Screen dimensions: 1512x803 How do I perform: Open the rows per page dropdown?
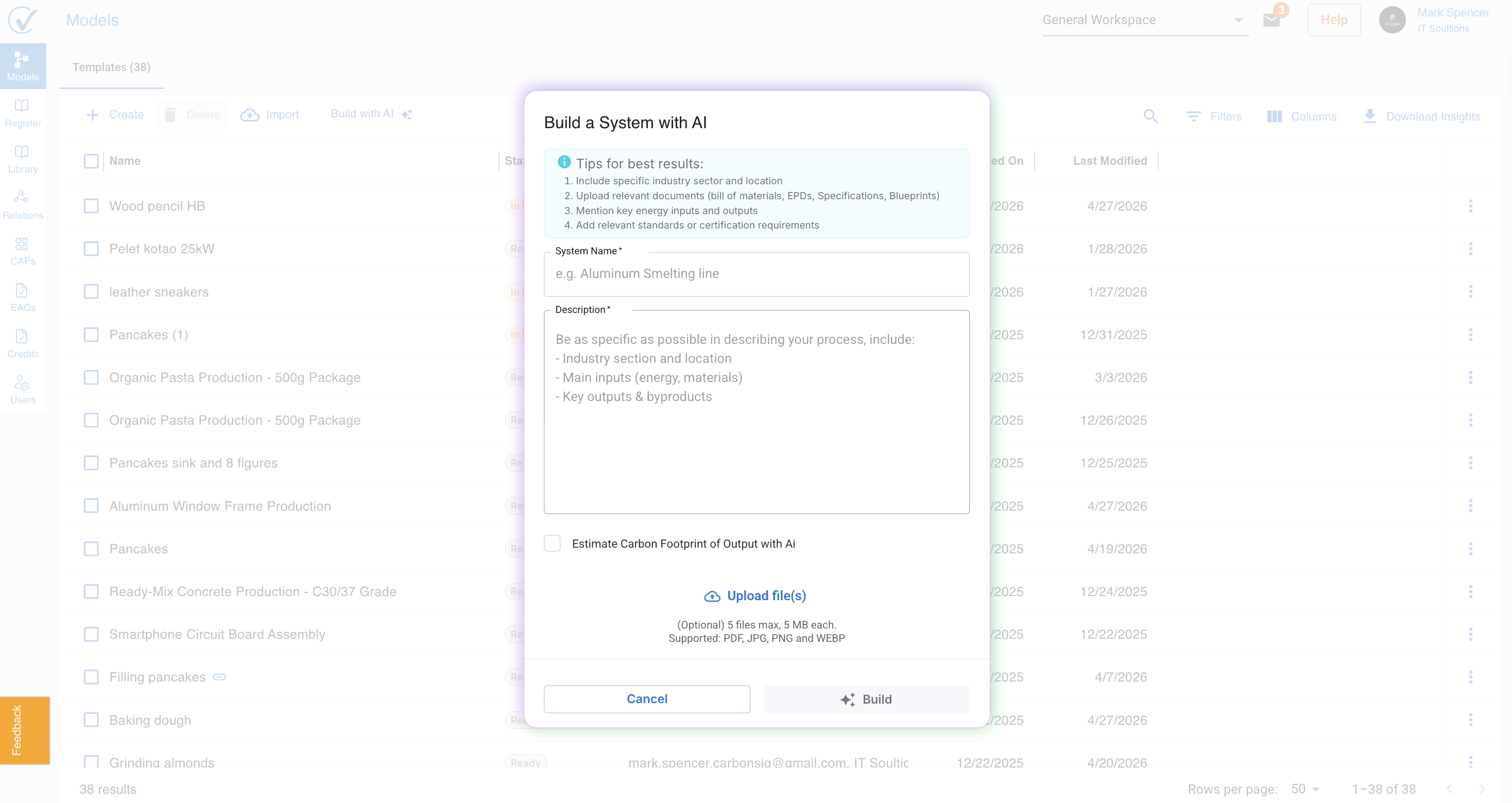pyautogui.click(x=1305, y=789)
